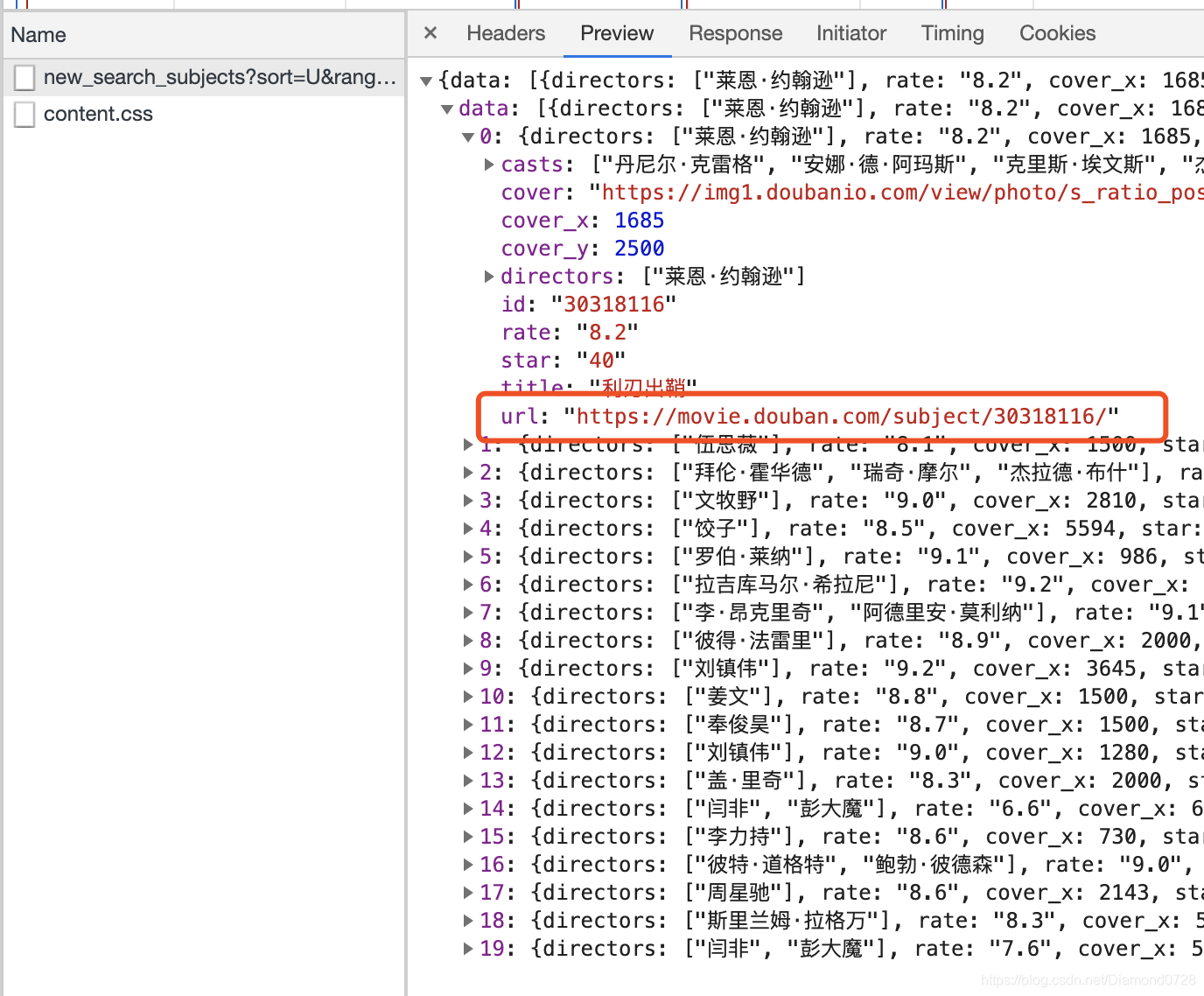
Task: Expand array item 9
Action: (x=469, y=669)
